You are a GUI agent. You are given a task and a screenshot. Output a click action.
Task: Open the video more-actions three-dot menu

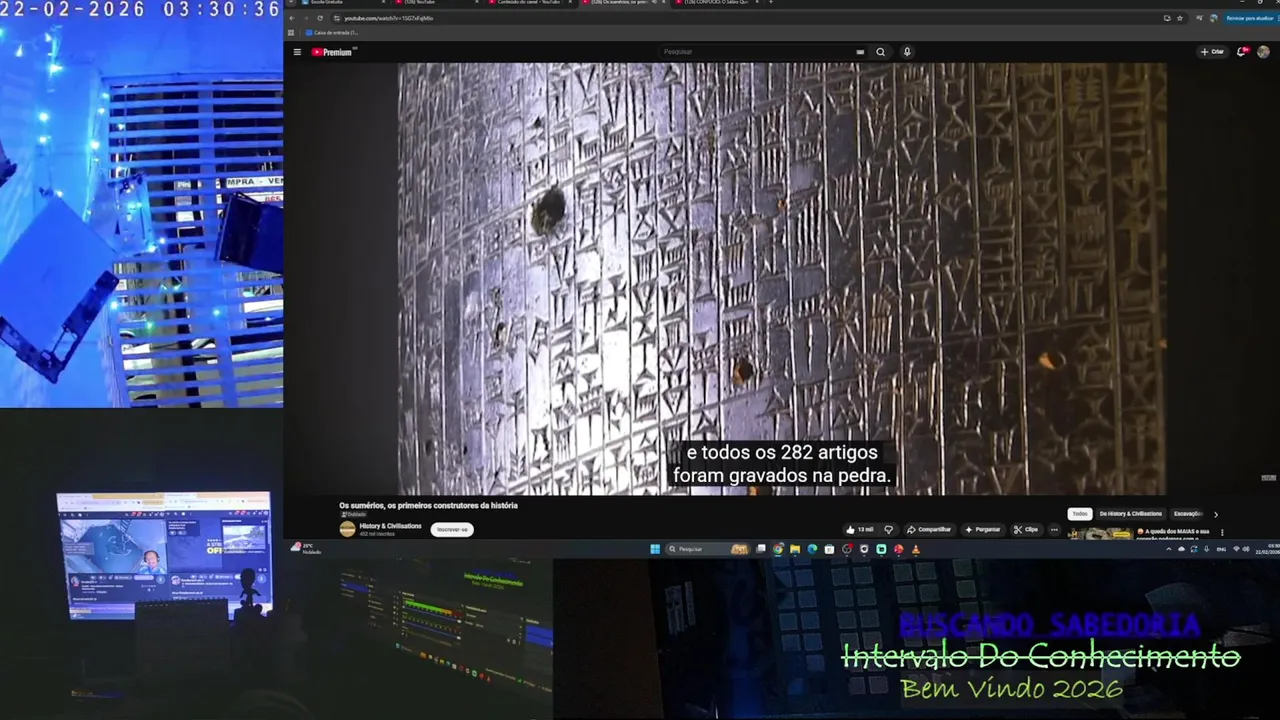1054,530
